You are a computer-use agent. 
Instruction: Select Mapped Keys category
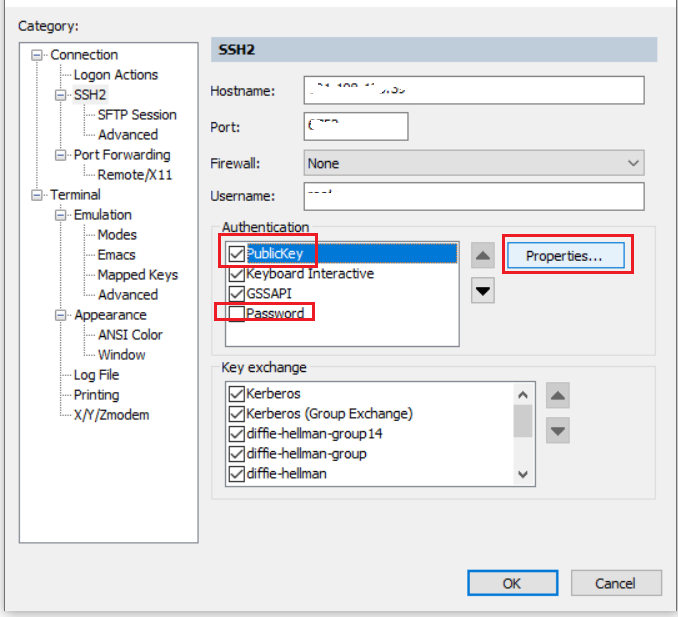pyautogui.click(x=138, y=275)
